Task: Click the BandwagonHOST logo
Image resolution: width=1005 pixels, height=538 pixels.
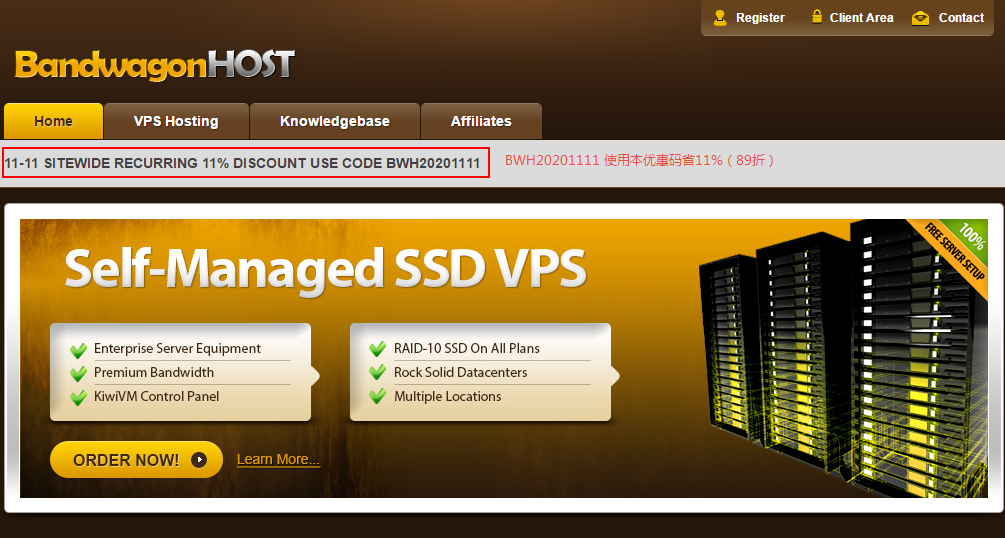Action: (154, 65)
